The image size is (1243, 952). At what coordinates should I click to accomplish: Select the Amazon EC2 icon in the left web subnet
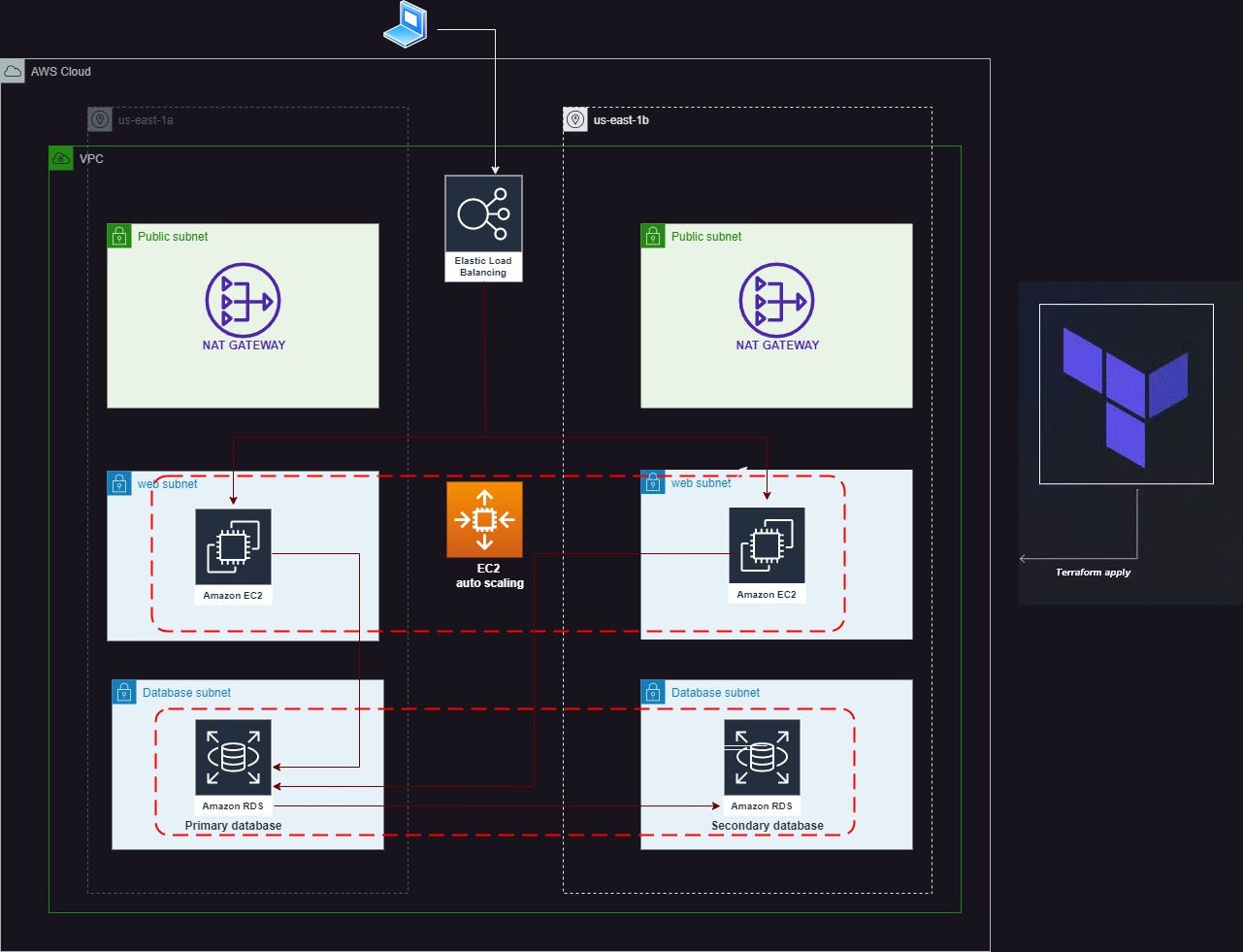click(x=233, y=545)
